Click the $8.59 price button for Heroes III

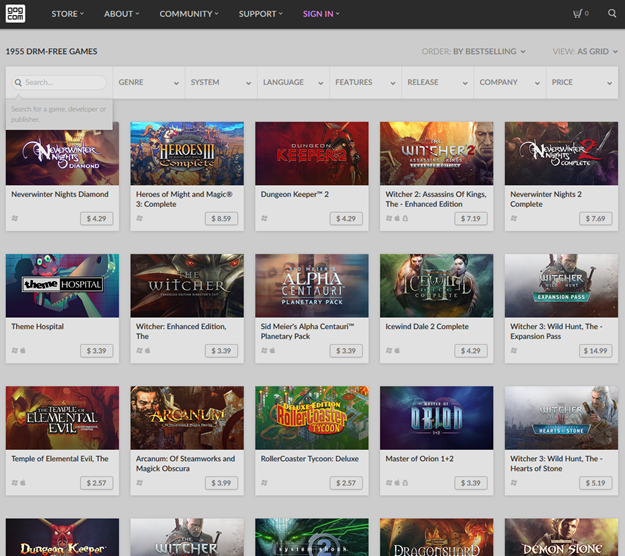tap(221, 218)
